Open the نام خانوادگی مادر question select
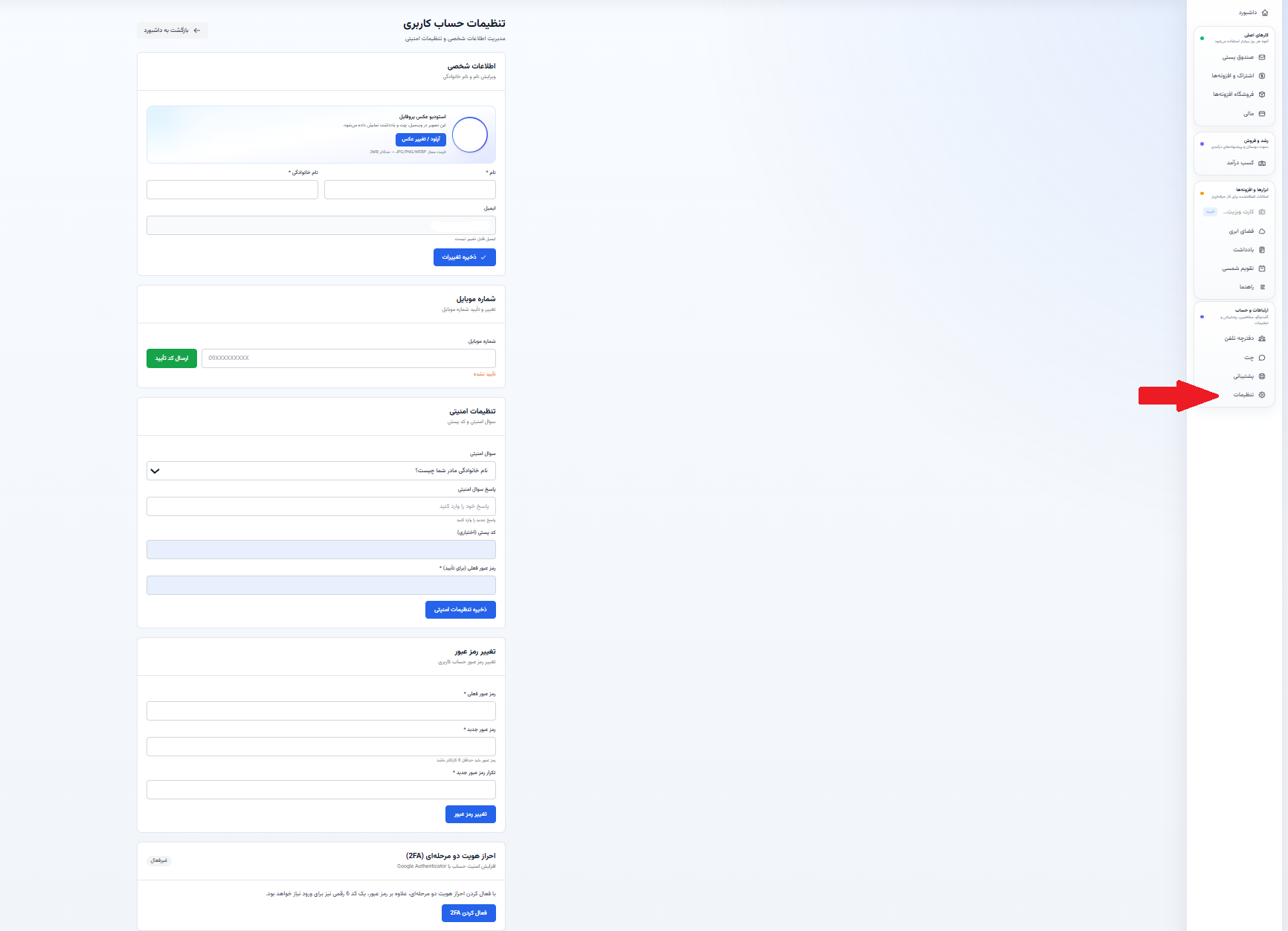This screenshot has height=931, width=1288. click(x=321, y=471)
